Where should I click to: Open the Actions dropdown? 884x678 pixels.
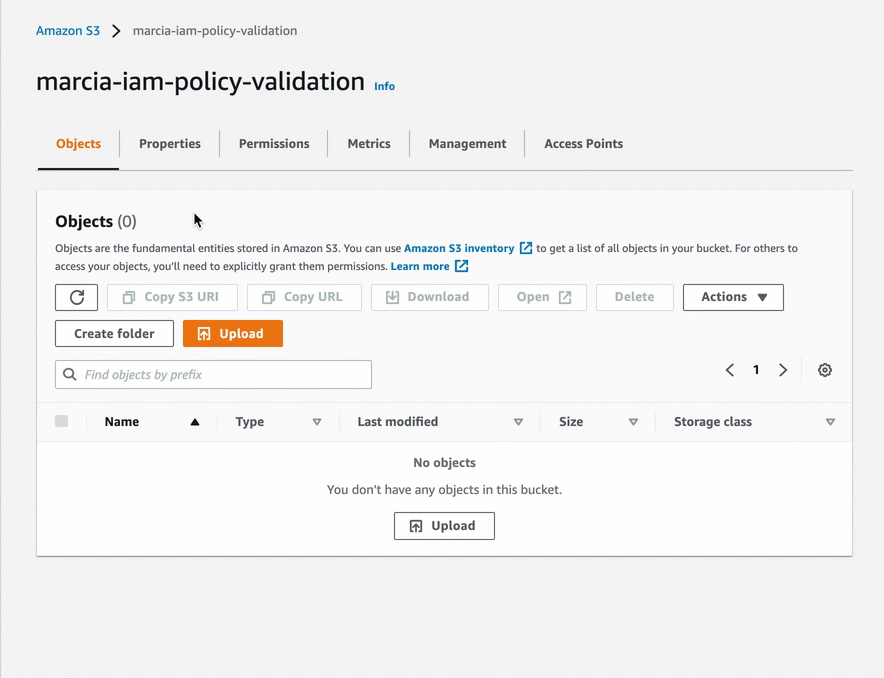(x=733, y=297)
